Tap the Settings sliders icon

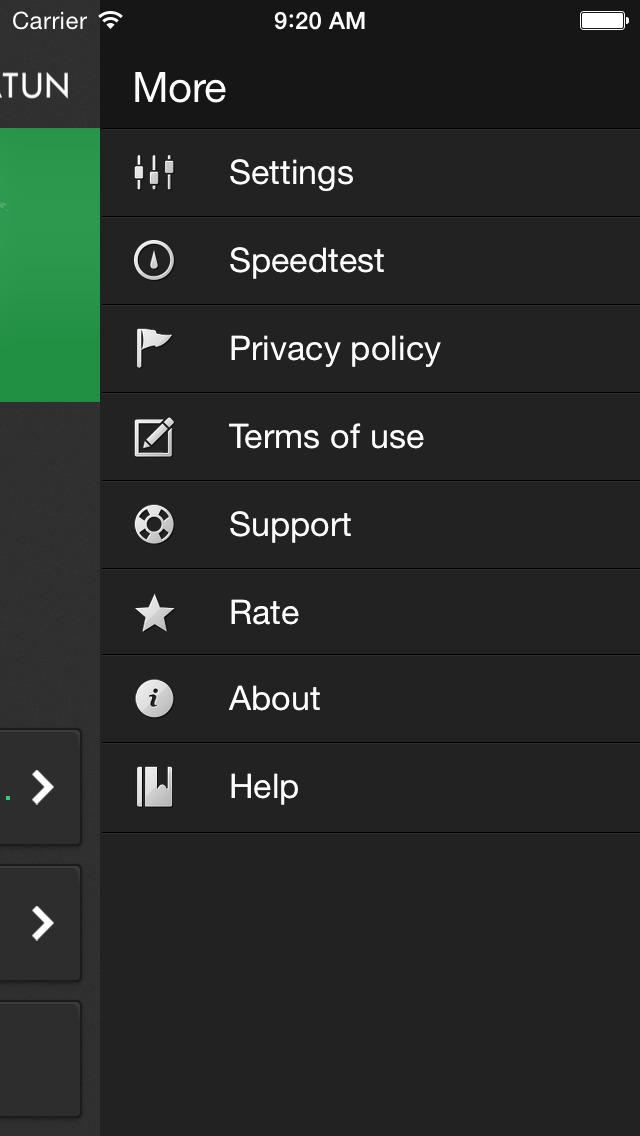[x=154, y=173]
